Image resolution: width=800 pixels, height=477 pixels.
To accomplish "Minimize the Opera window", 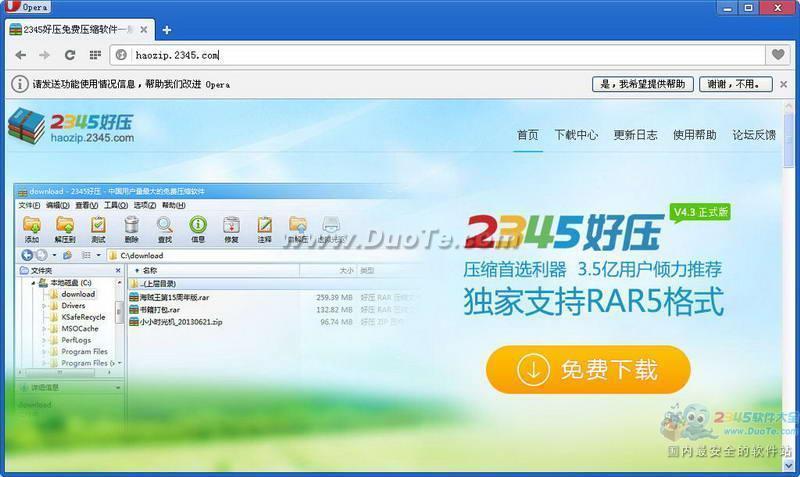I will (x=728, y=8).
